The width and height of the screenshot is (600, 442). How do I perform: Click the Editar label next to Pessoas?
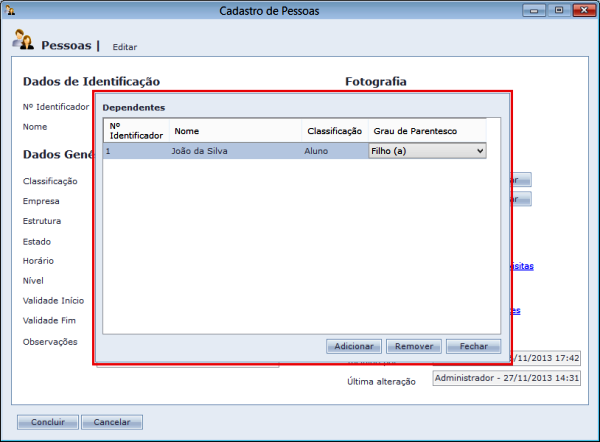[x=125, y=47]
